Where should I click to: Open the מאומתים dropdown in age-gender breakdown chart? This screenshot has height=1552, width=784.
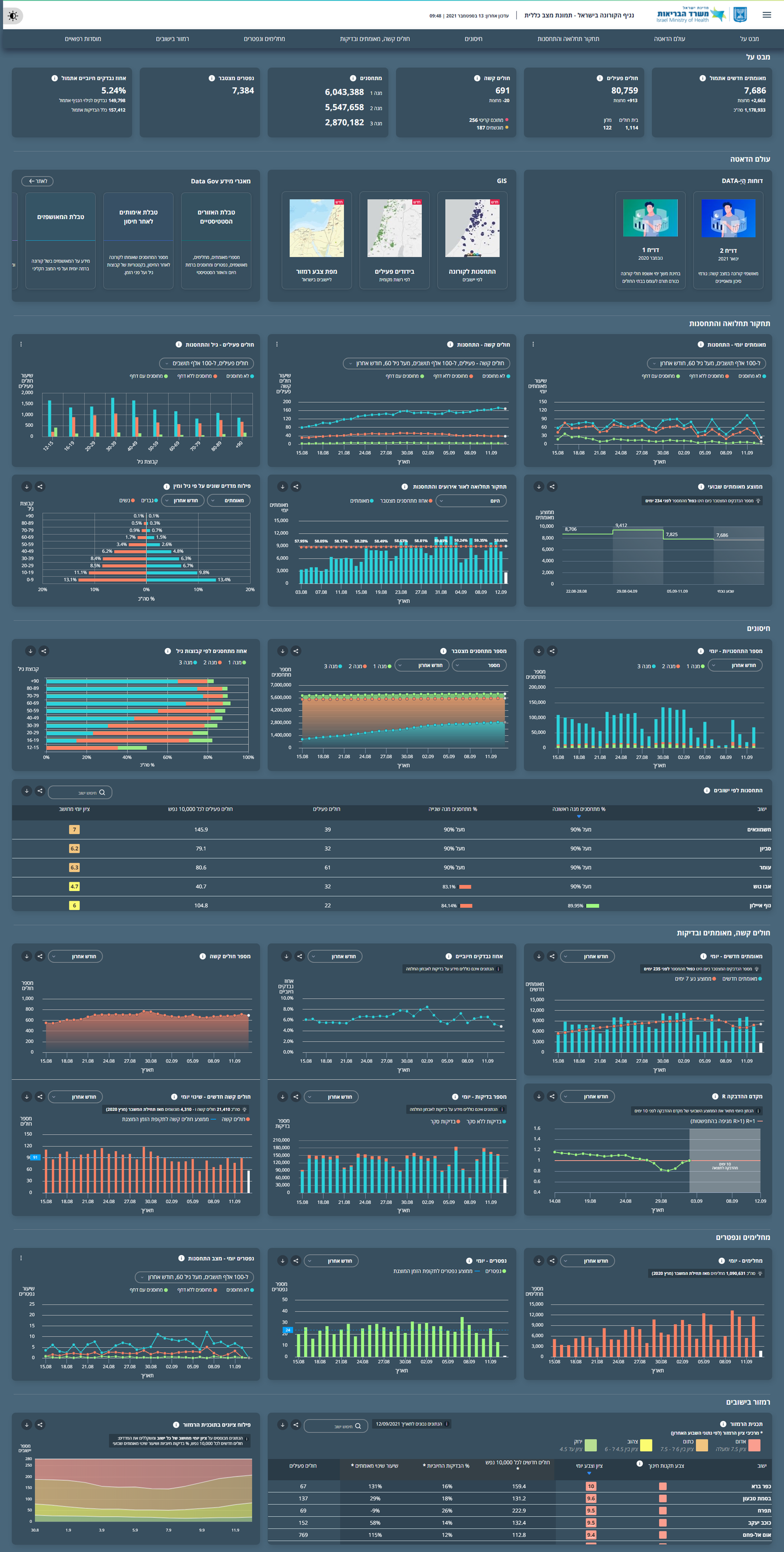coord(229,501)
